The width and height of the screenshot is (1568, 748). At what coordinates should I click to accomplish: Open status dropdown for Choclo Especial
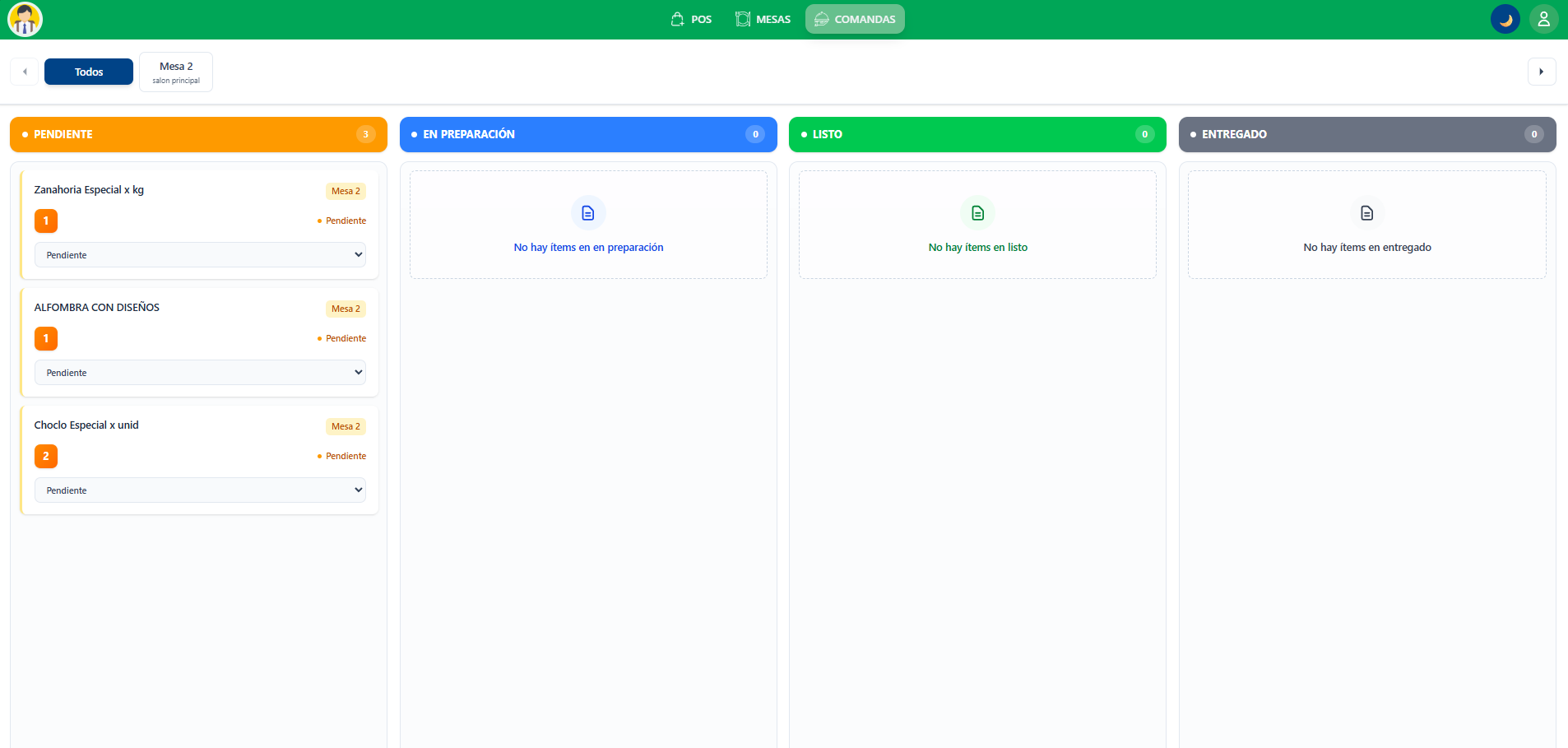tap(200, 490)
